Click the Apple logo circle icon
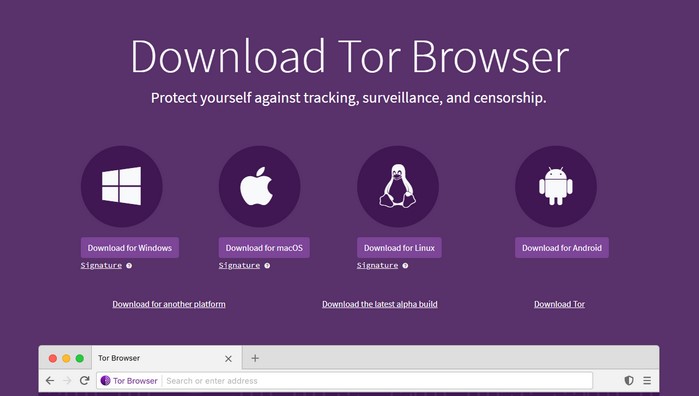The width and height of the screenshot is (699, 396). point(259,186)
